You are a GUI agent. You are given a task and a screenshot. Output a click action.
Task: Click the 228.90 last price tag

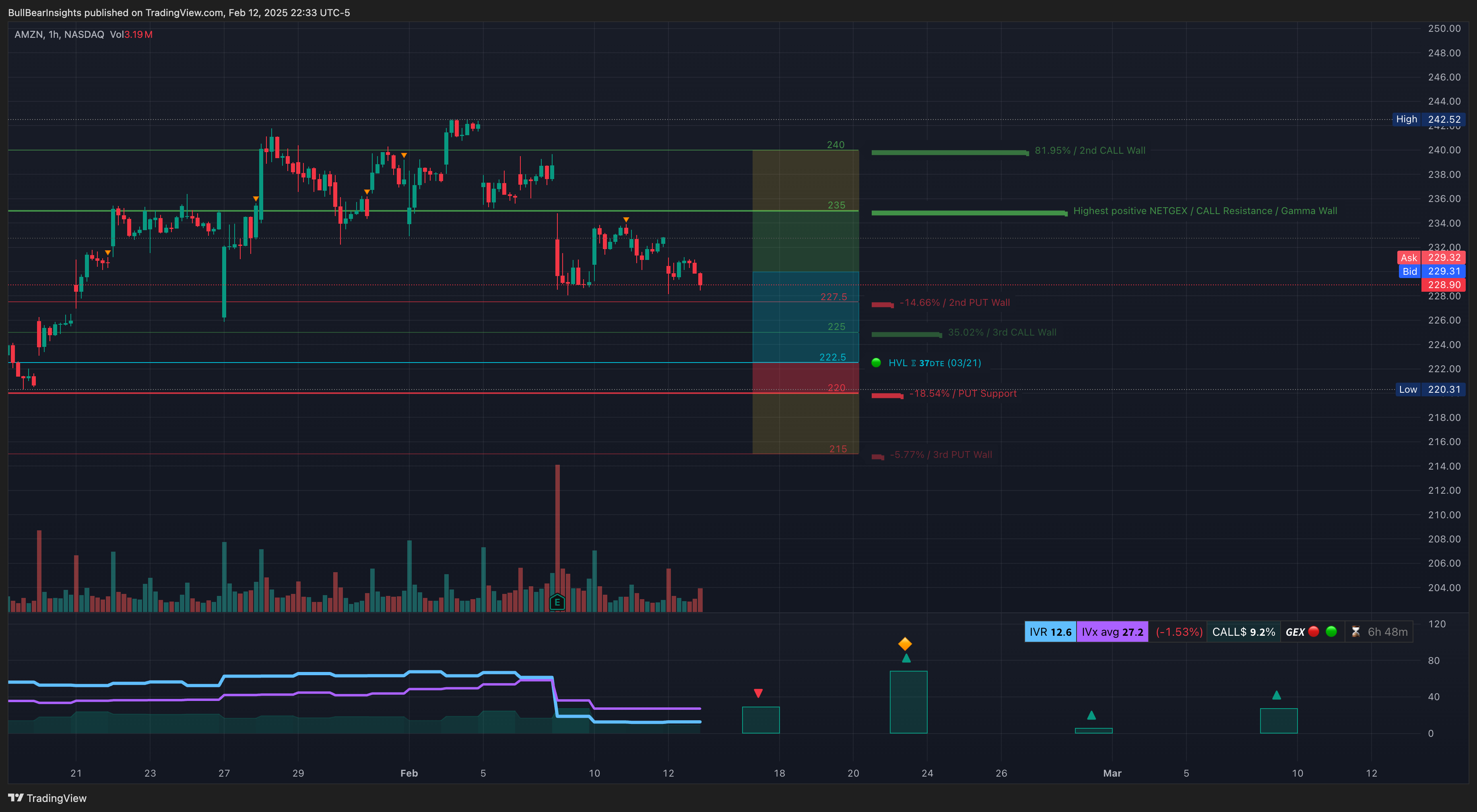click(x=1443, y=285)
